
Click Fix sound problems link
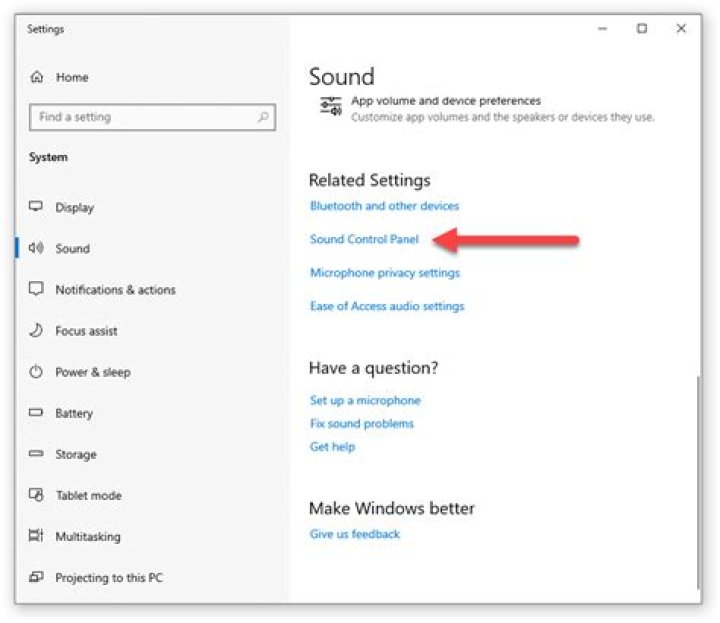click(x=362, y=423)
